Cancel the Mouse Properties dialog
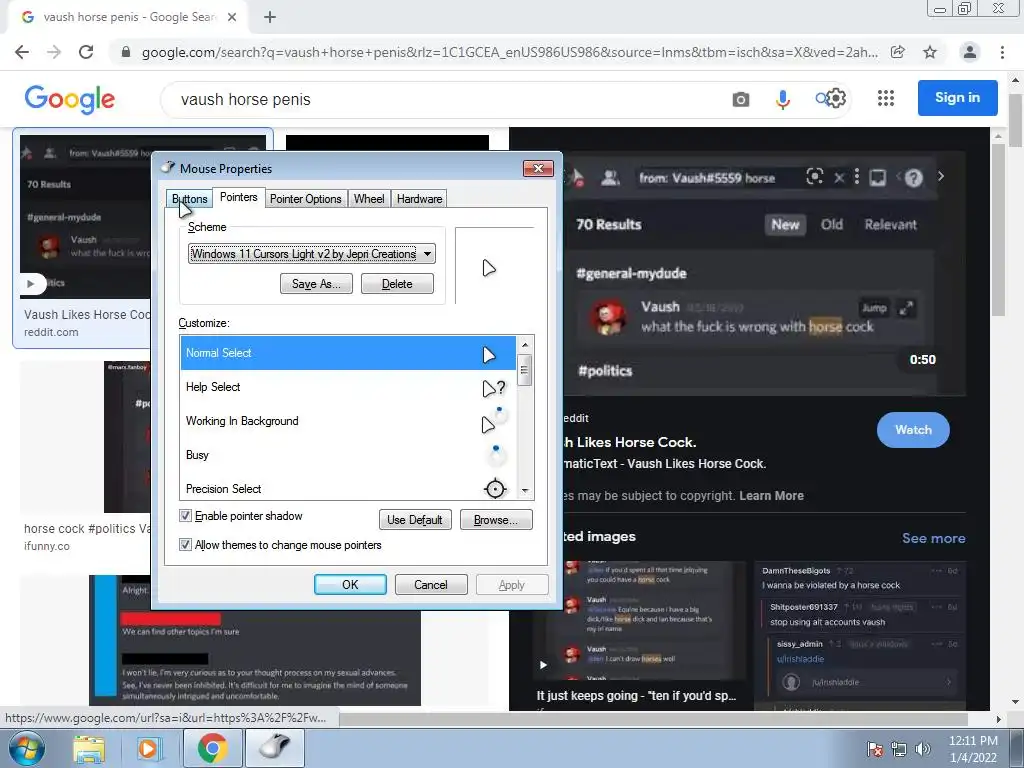Screen dimensions: 1024x768 [431, 584]
